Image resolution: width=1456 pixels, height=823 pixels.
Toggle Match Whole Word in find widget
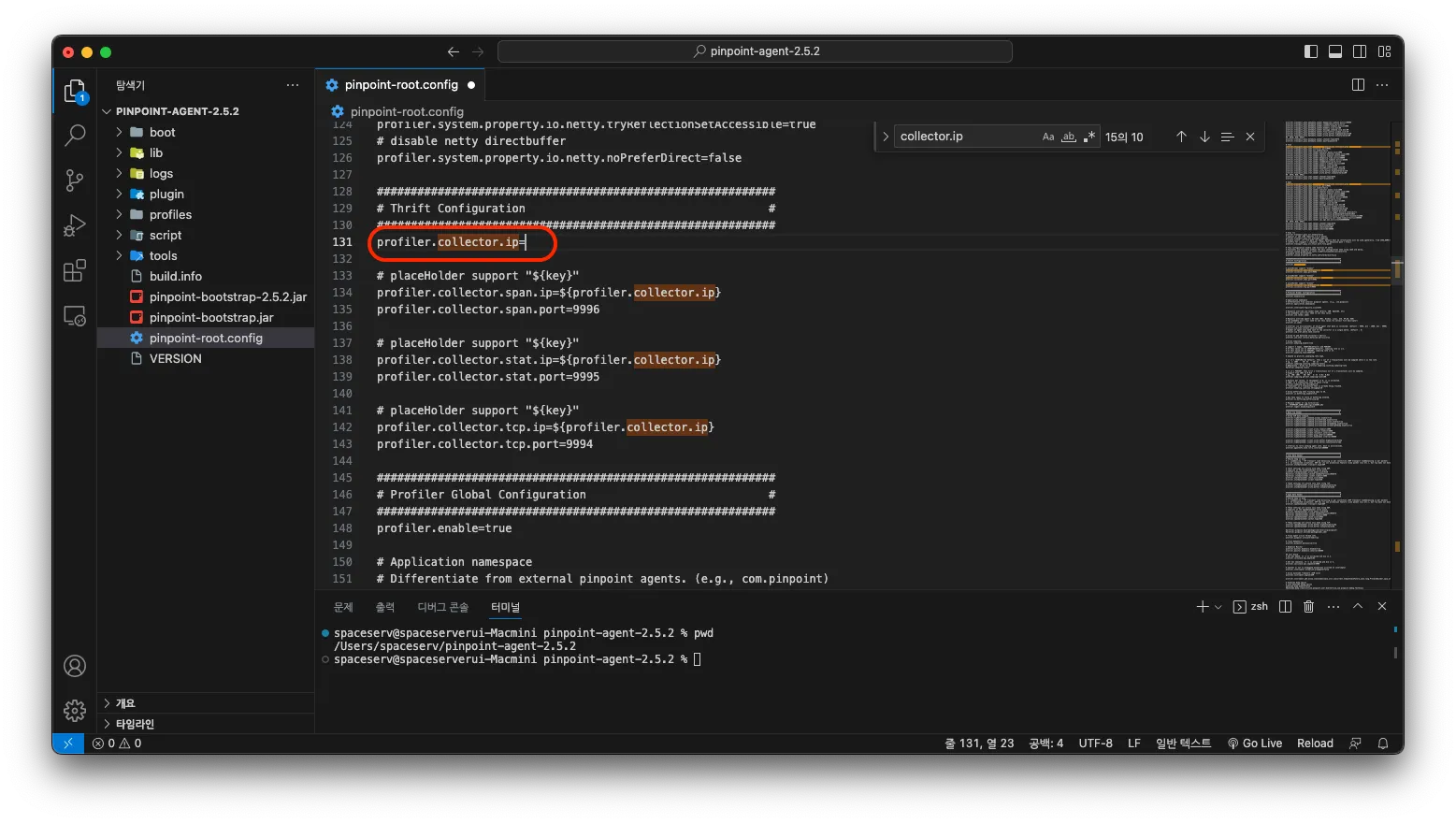1069,137
